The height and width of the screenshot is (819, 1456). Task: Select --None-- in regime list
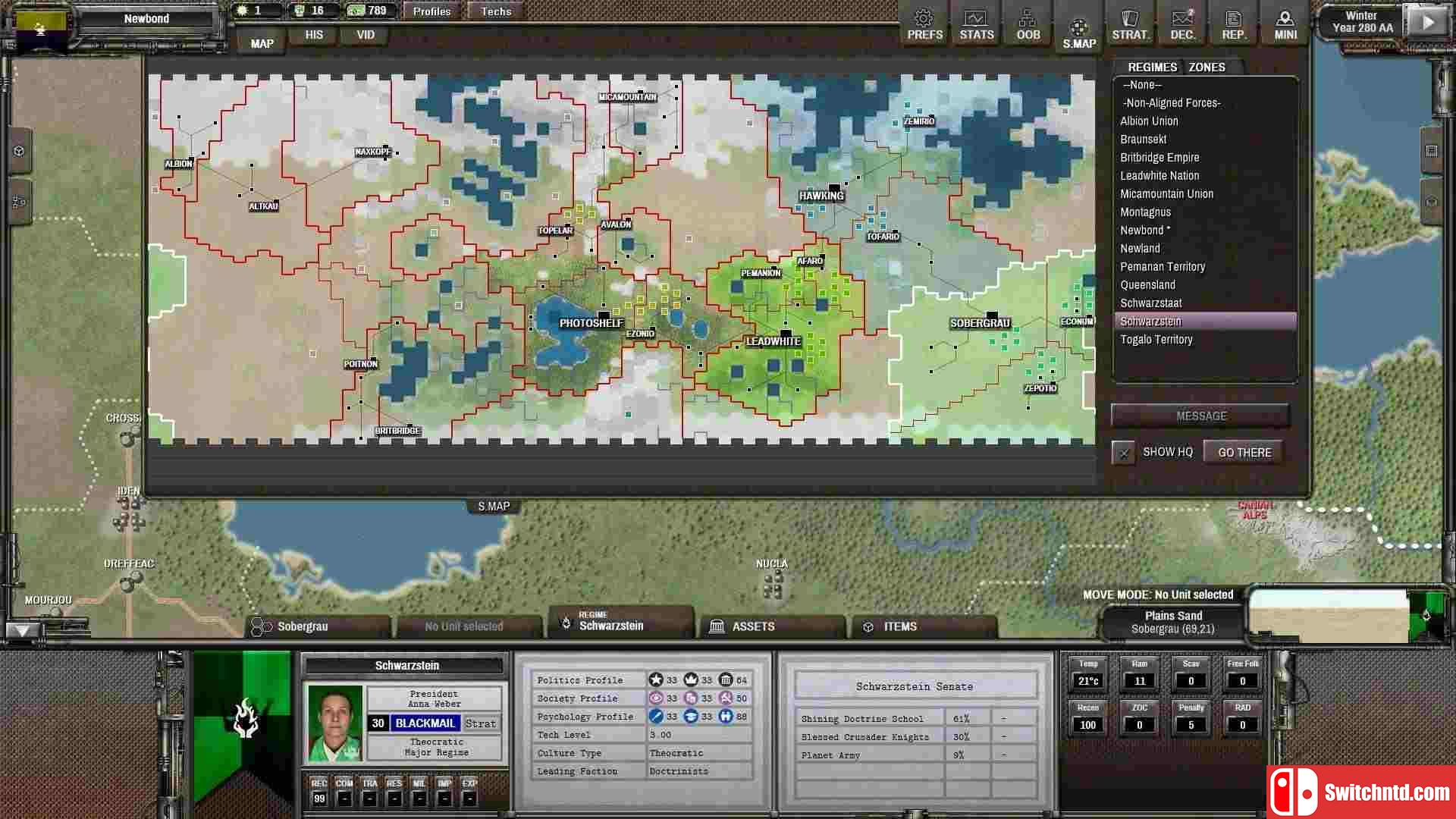(1205, 85)
